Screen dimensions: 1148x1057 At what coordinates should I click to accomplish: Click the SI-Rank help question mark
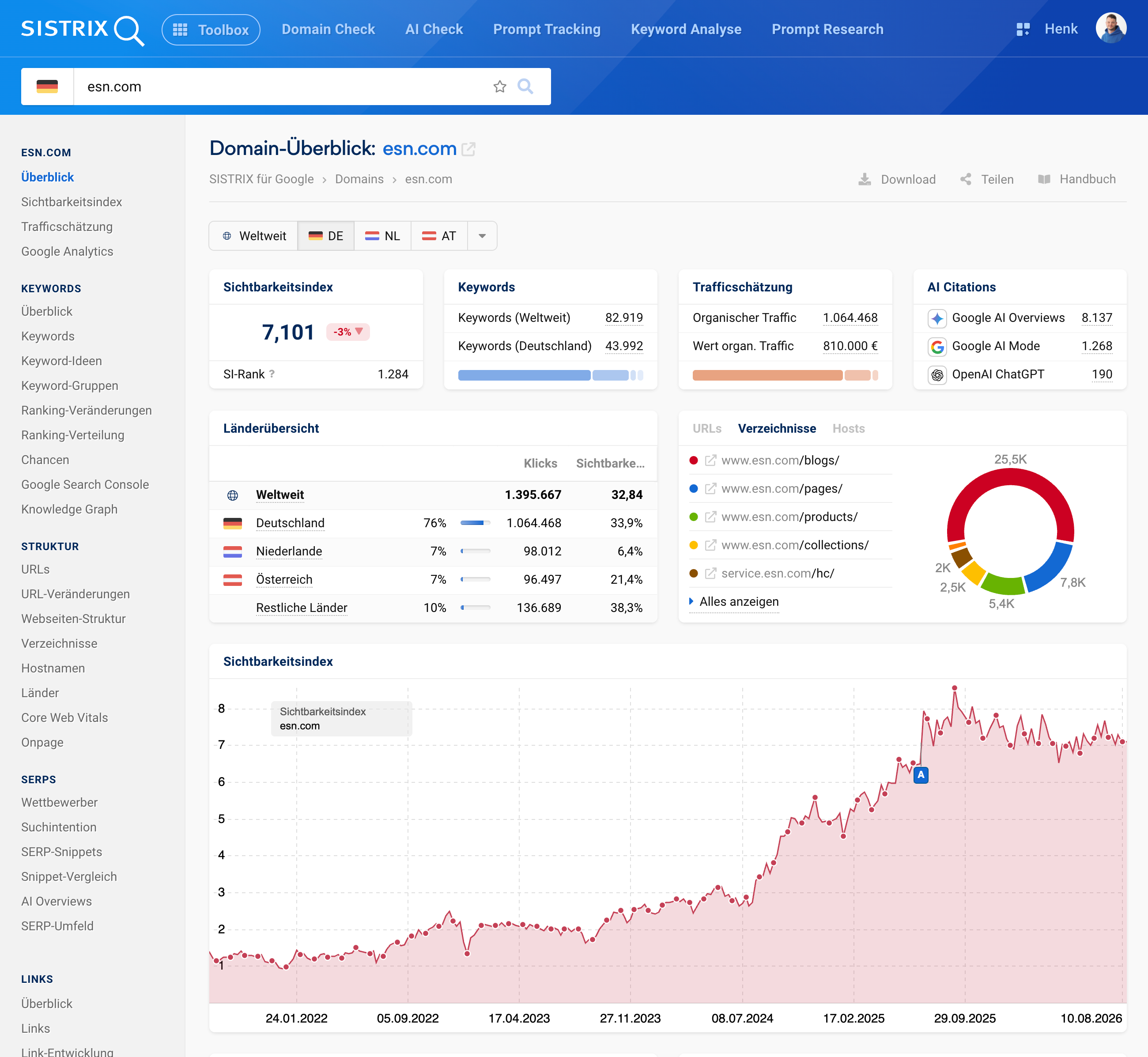click(272, 374)
